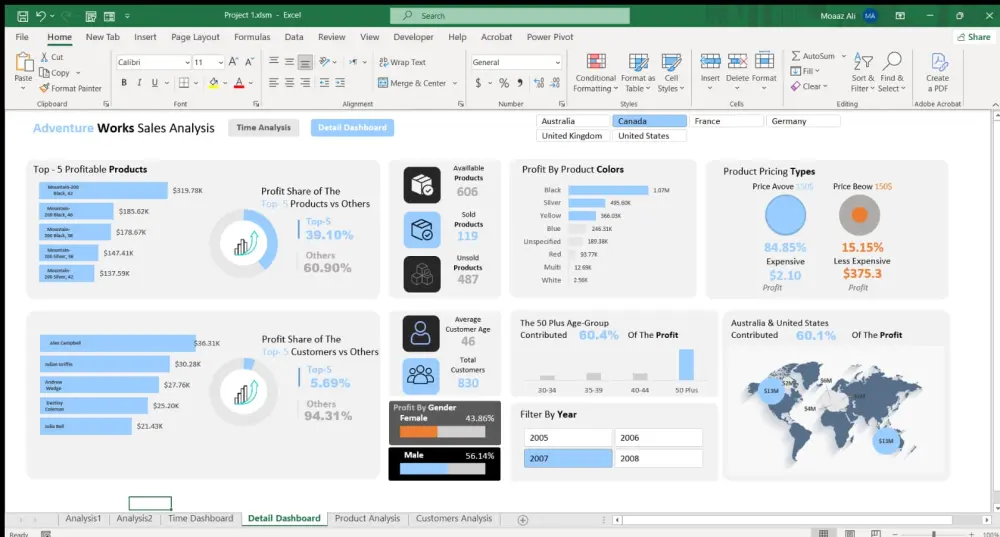The width and height of the screenshot is (1000, 537).
Task: Click the Borders icon
Action: point(184,83)
